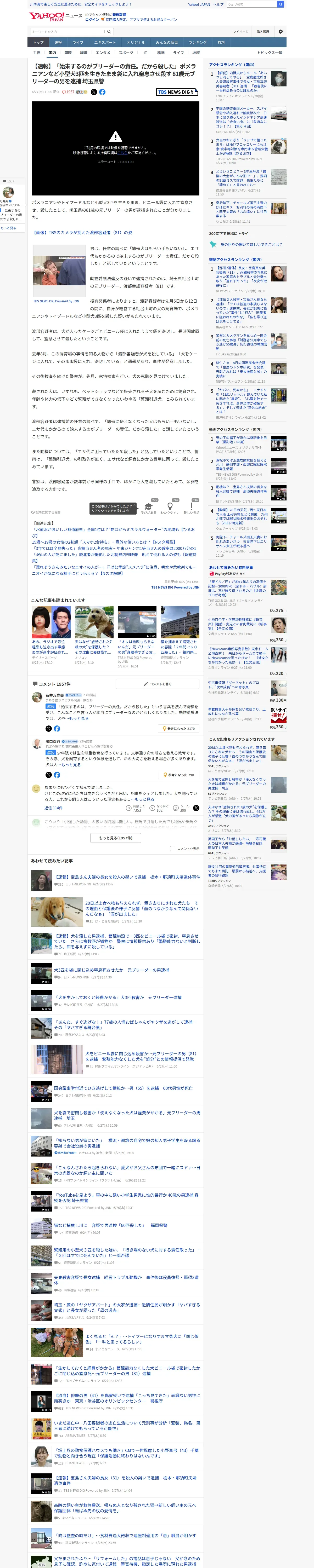Open settings via the gear icon
This screenshot has width=314, height=1568.
tap(281, 32)
